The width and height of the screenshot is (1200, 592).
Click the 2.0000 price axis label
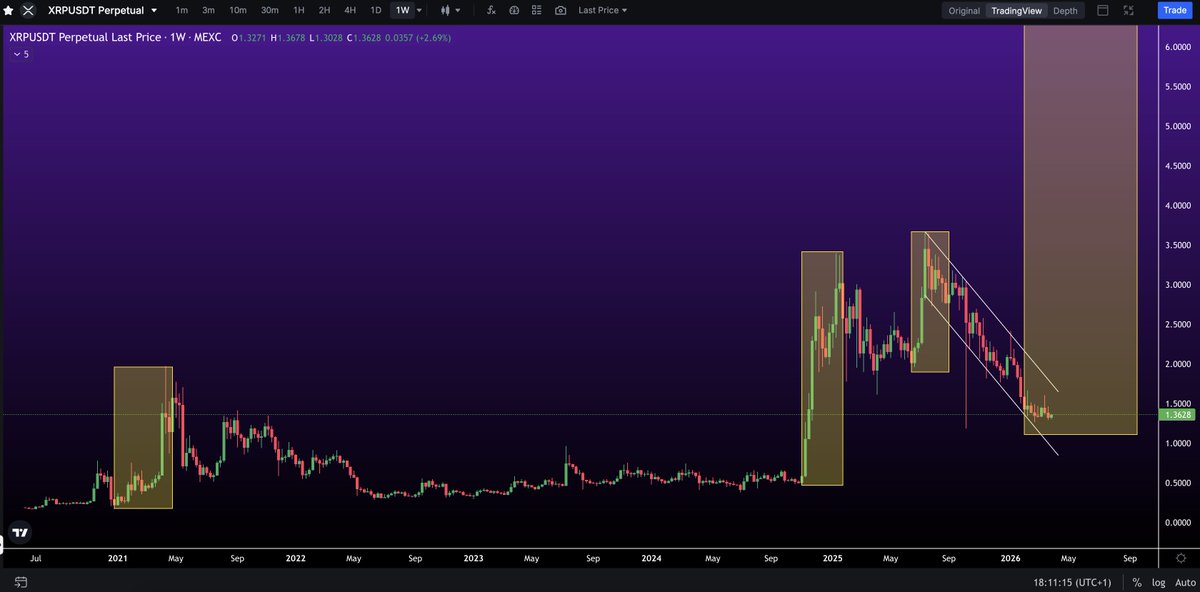pos(1178,364)
